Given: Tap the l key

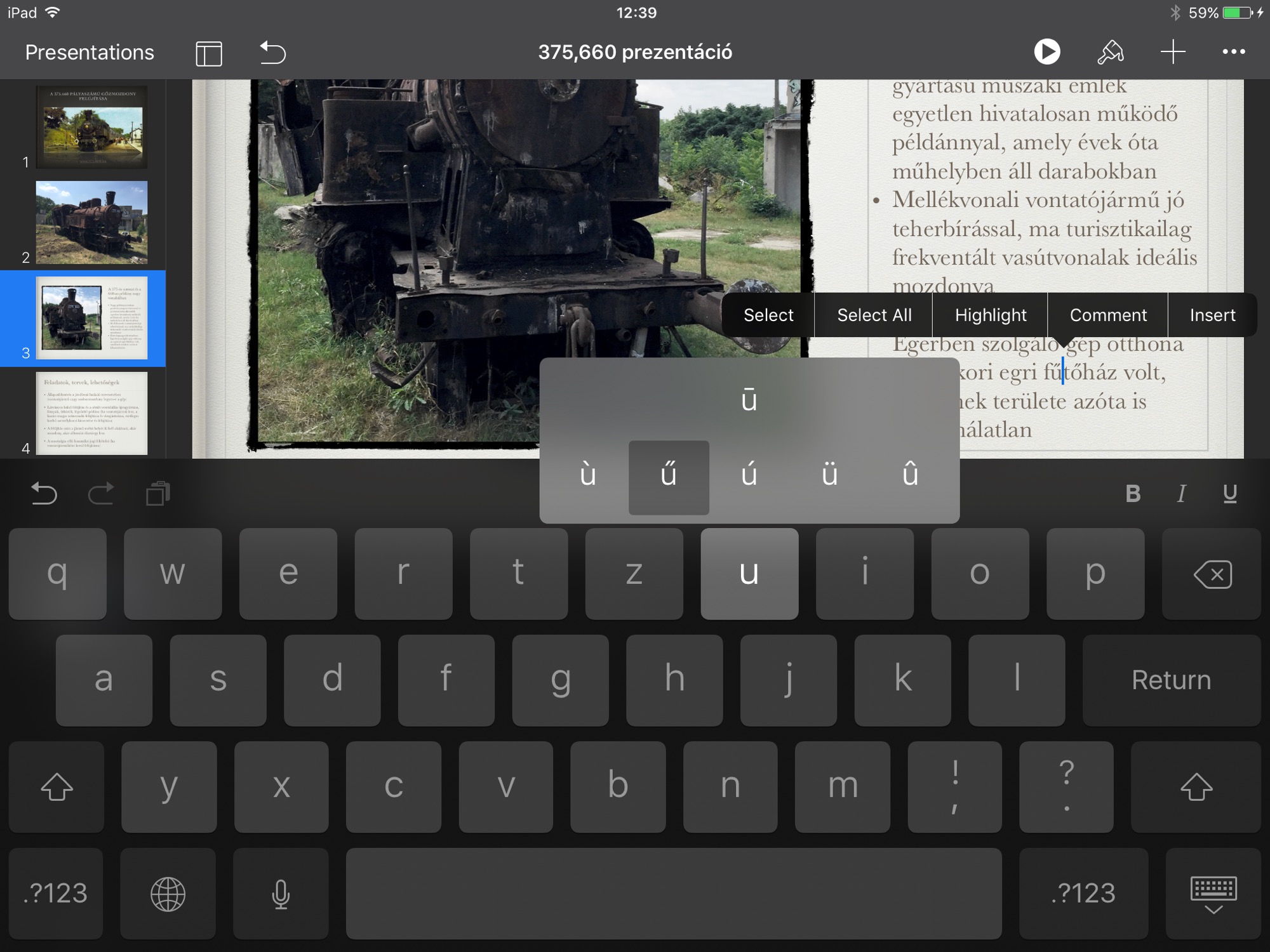Looking at the screenshot, I should [1017, 680].
